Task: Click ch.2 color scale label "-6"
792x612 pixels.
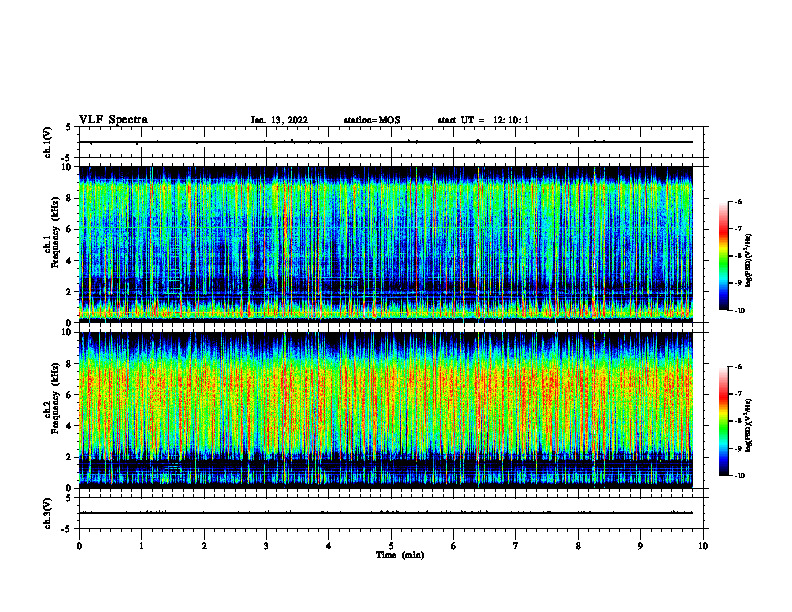Action: 738,367
